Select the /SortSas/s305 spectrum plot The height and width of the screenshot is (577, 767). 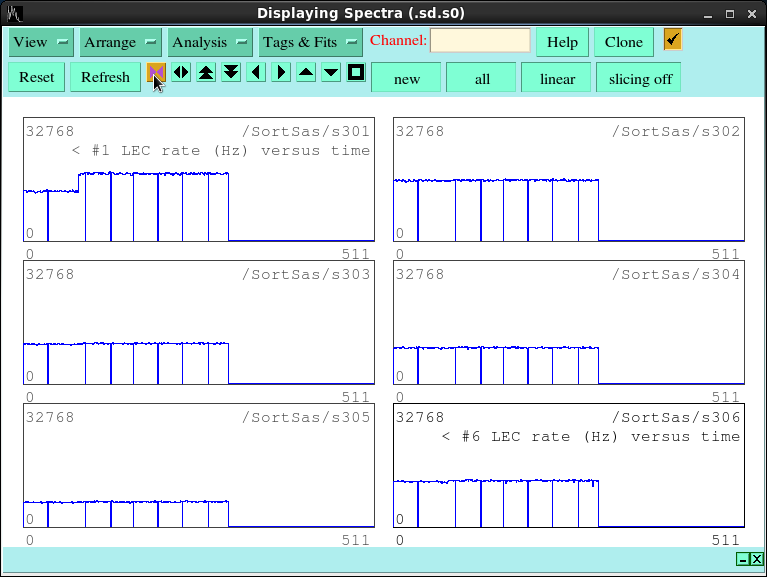click(199, 466)
